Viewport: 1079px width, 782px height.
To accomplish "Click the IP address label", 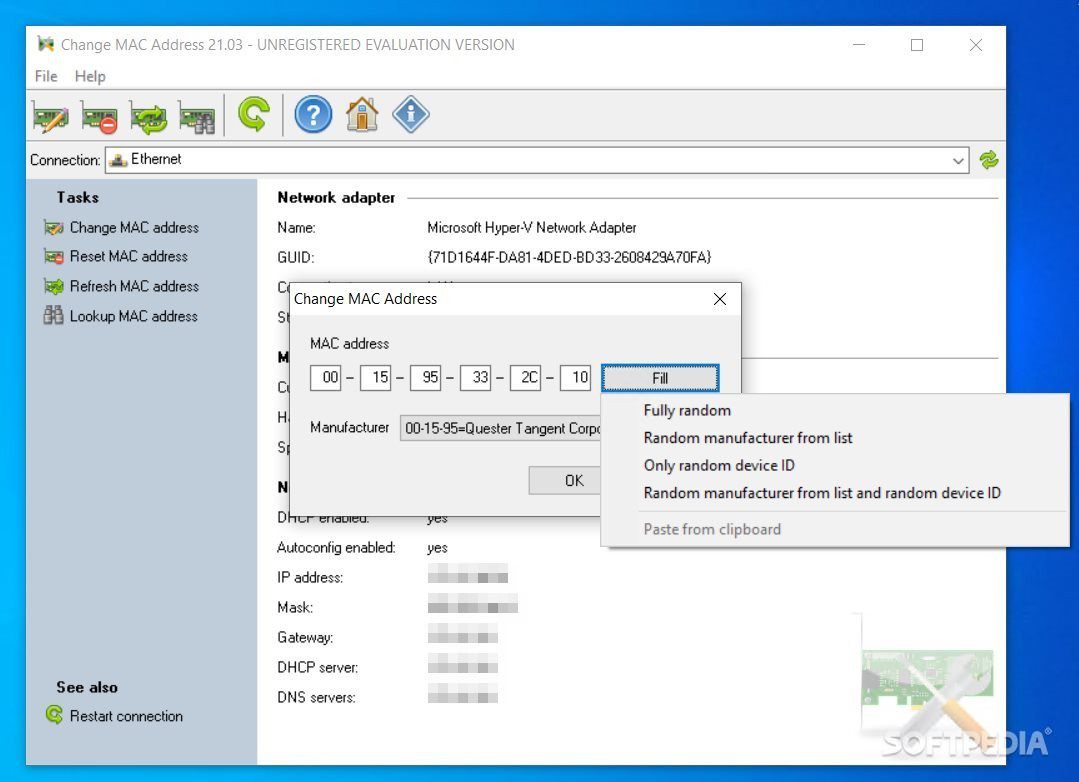I will (x=310, y=578).
